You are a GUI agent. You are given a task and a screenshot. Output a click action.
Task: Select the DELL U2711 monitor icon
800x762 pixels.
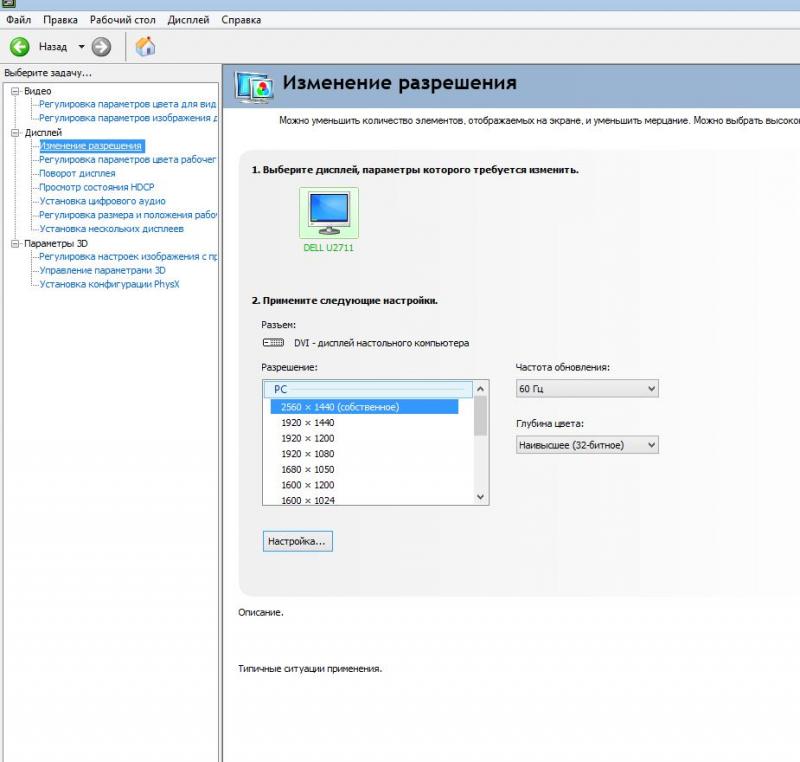(329, 213)
